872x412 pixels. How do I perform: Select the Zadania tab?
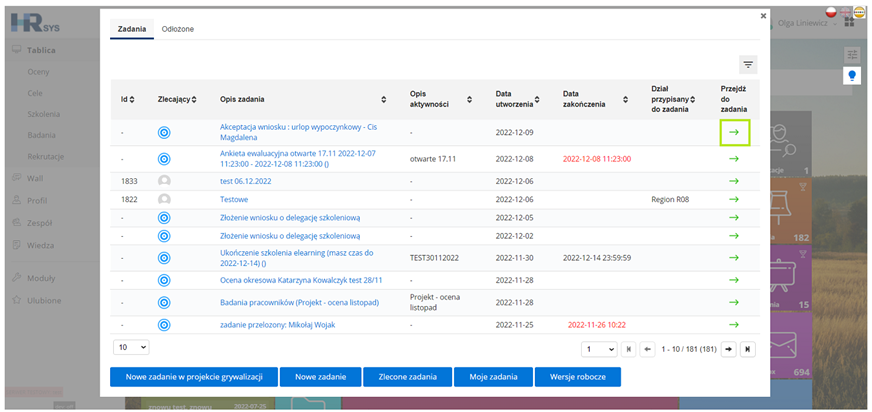click(132, 29)
